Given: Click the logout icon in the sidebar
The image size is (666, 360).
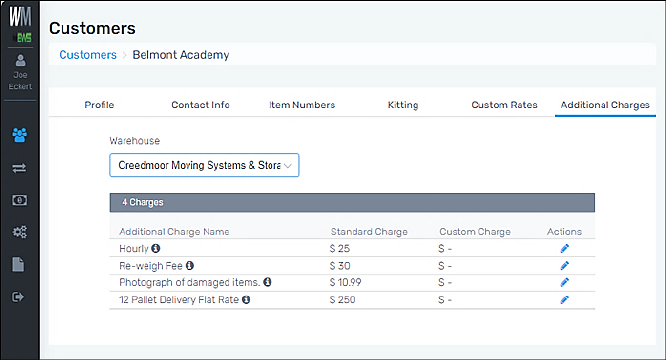Looking at the screenshot, I should click(x=18, y=297).
